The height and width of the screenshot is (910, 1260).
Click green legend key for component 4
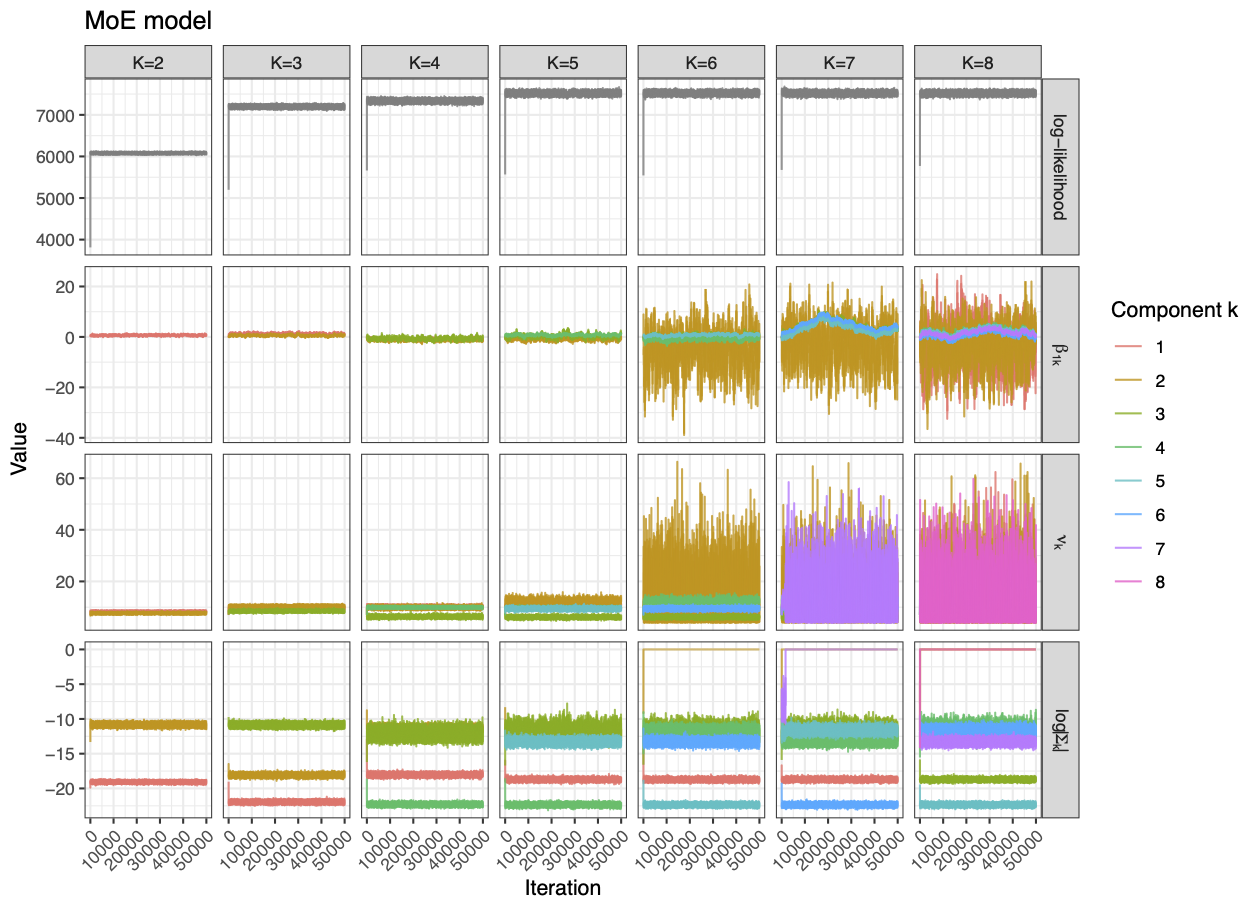[1128, 448]
